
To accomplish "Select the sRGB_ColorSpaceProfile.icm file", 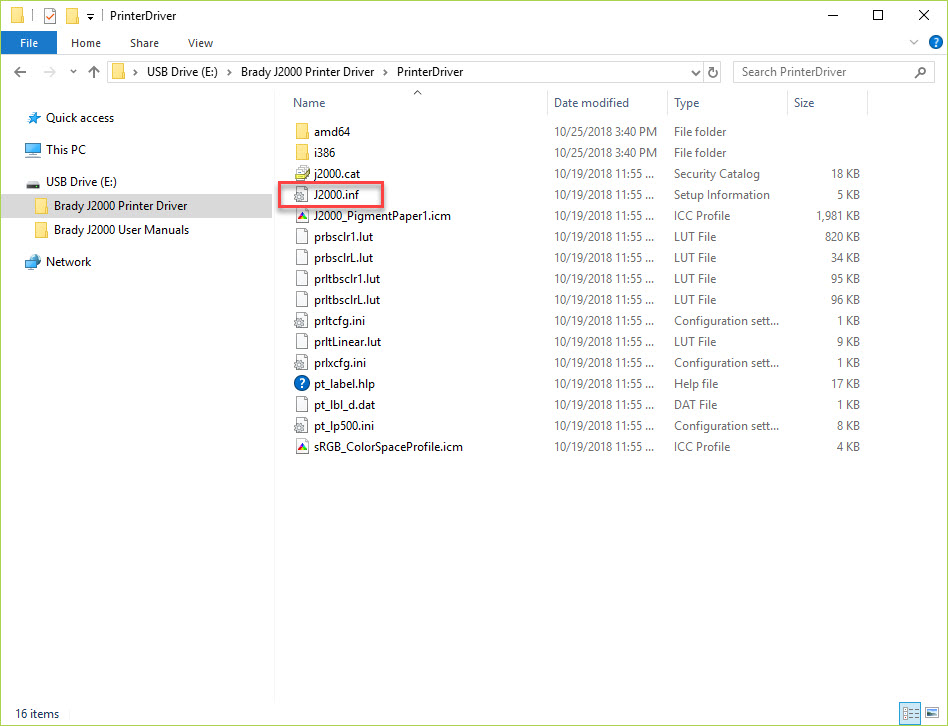I will (388, 447).
